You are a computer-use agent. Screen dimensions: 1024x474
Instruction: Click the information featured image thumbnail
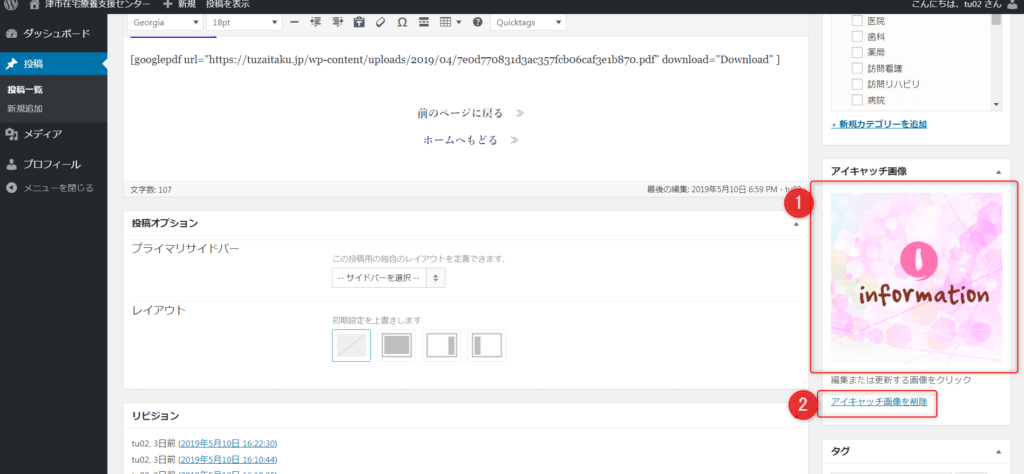point(915,277)
